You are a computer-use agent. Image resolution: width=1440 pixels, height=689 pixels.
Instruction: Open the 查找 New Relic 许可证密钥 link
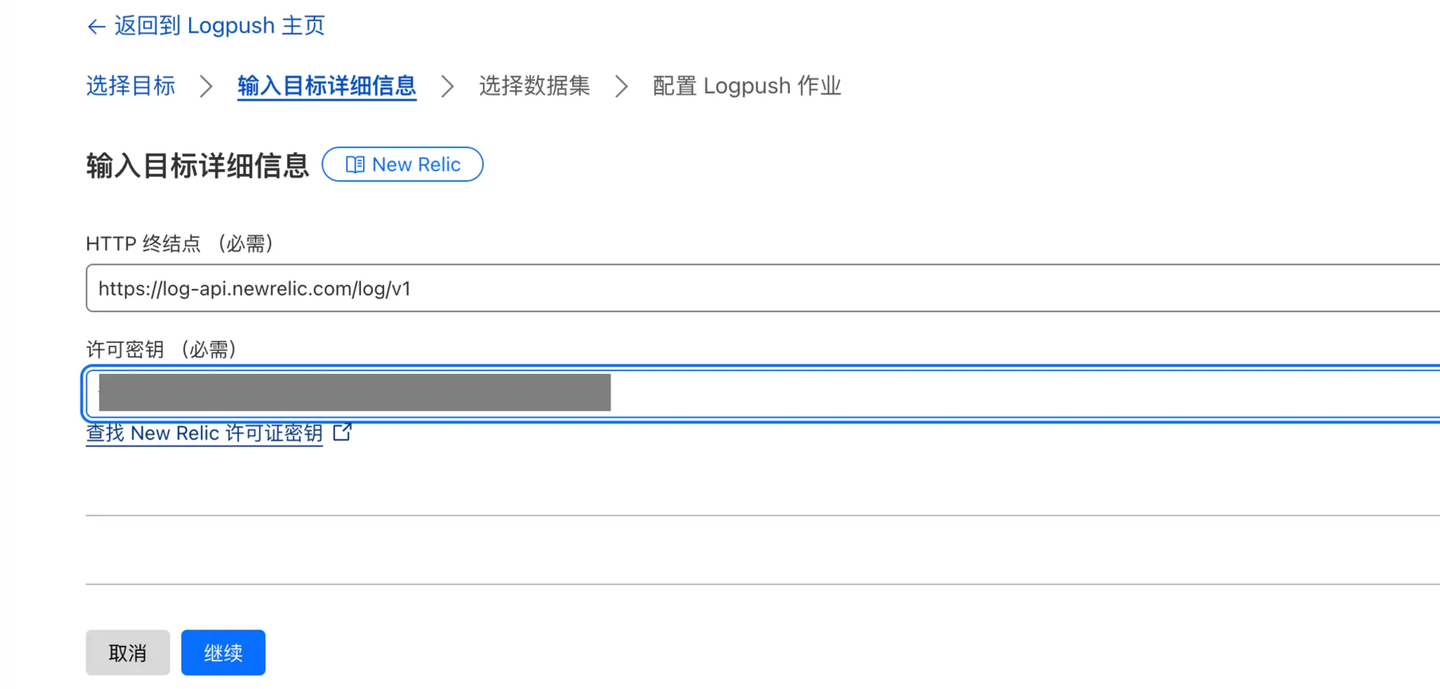pos(203,432)
